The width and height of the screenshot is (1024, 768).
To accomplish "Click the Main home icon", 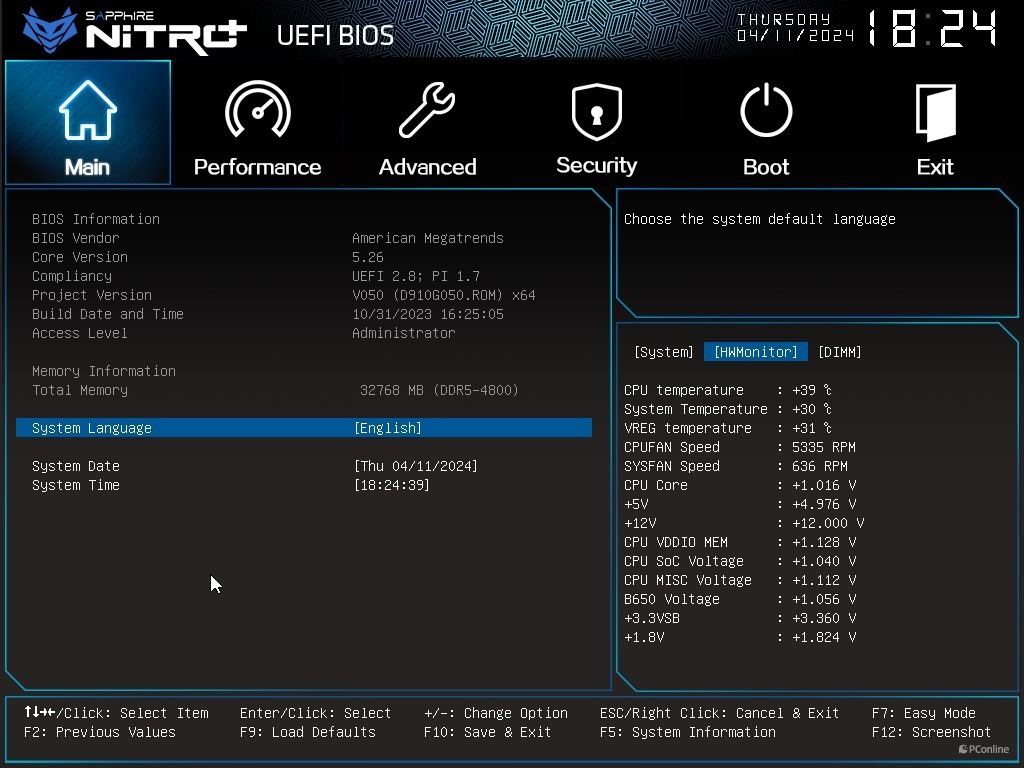I will [x=87, y=111].
